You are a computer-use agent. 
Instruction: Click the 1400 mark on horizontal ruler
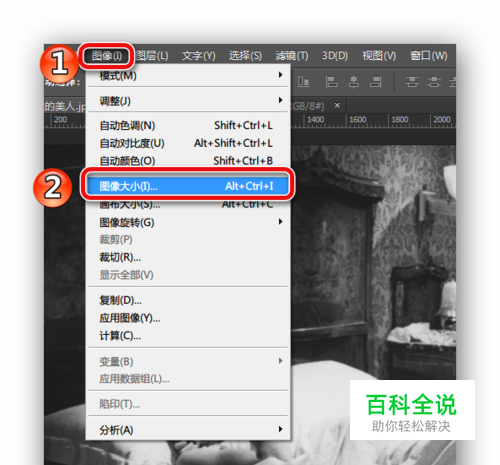coord(315,119)
